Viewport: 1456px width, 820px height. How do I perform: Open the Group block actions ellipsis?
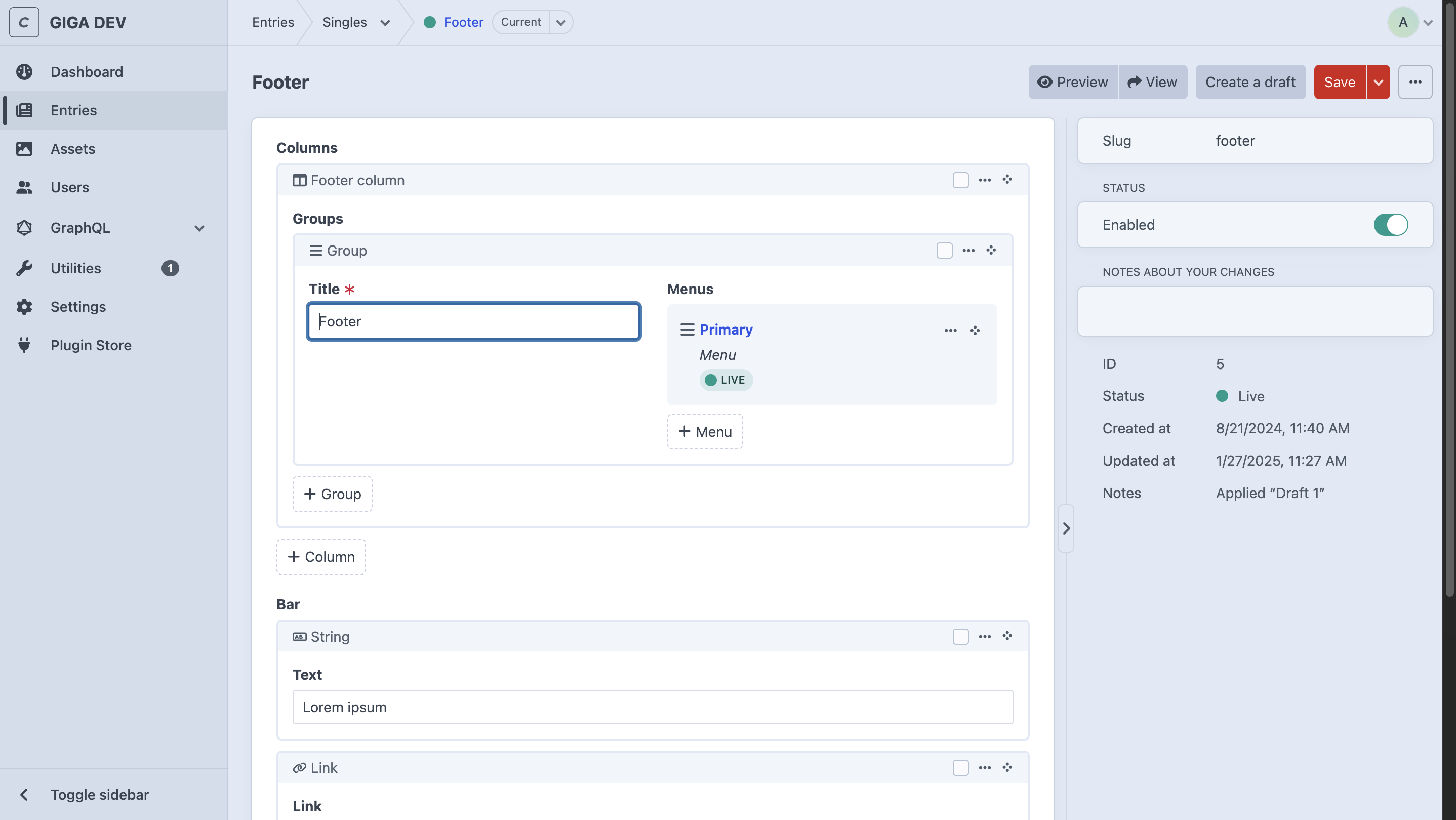click(x=968, y=251)
